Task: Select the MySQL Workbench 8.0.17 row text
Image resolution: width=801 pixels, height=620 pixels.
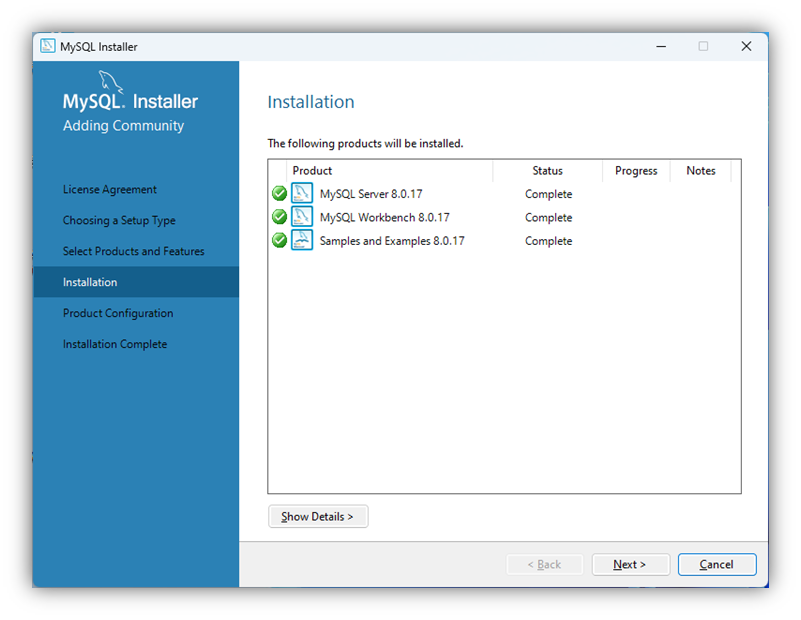Action: click(385, 218)
